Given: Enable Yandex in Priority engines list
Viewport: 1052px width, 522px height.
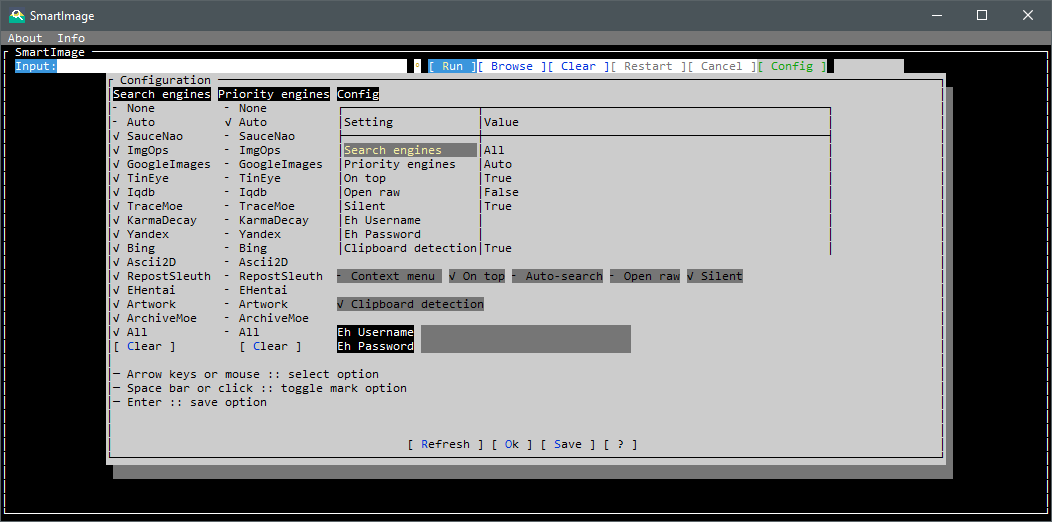Looking at the screenshot, I should tap(253, 234).
